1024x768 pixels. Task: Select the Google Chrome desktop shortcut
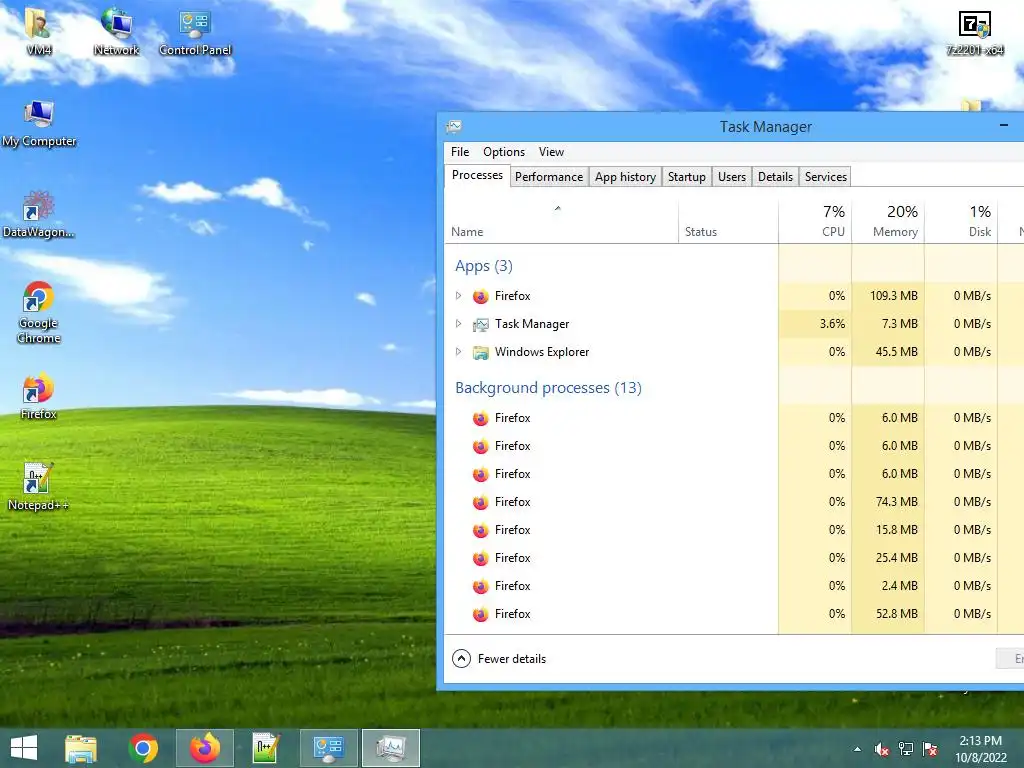[x=39, y=312]
